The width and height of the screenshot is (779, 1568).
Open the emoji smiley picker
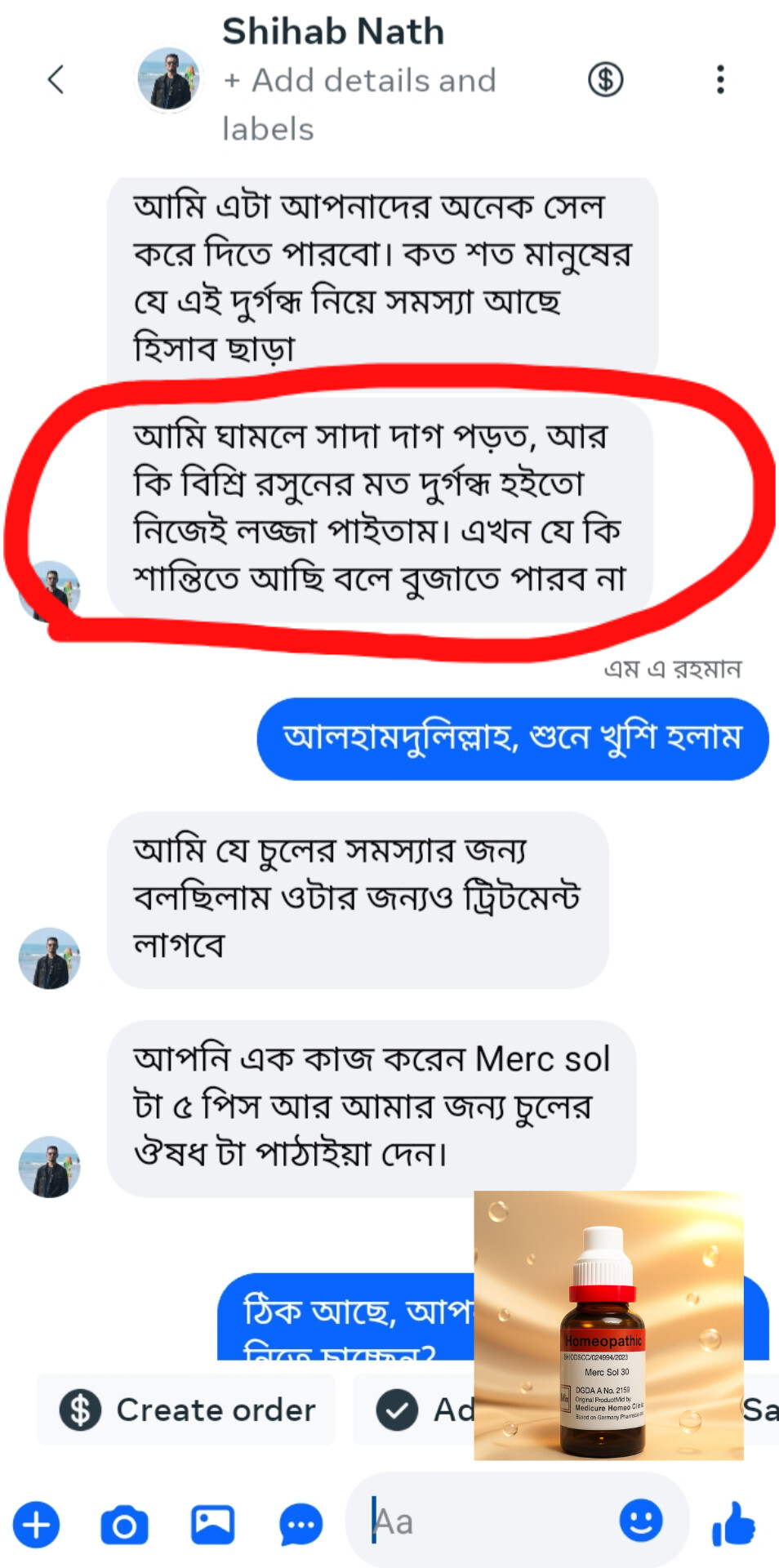coord(641,1521)
